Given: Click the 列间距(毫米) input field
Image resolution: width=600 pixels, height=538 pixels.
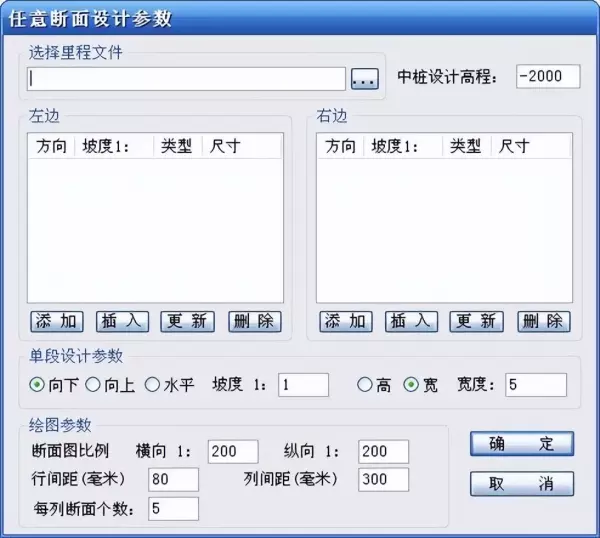Looking at the screenshot, I should [x=383, y=479].
